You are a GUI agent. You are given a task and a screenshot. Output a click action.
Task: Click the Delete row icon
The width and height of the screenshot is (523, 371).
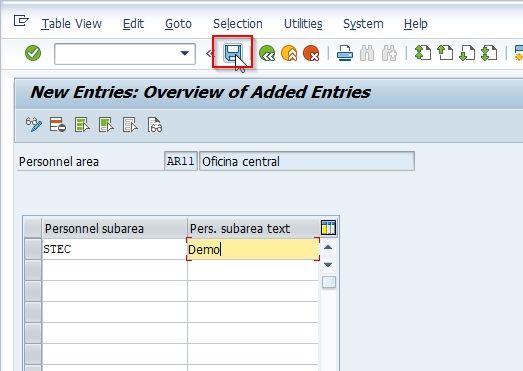click(x=57, y=125)
